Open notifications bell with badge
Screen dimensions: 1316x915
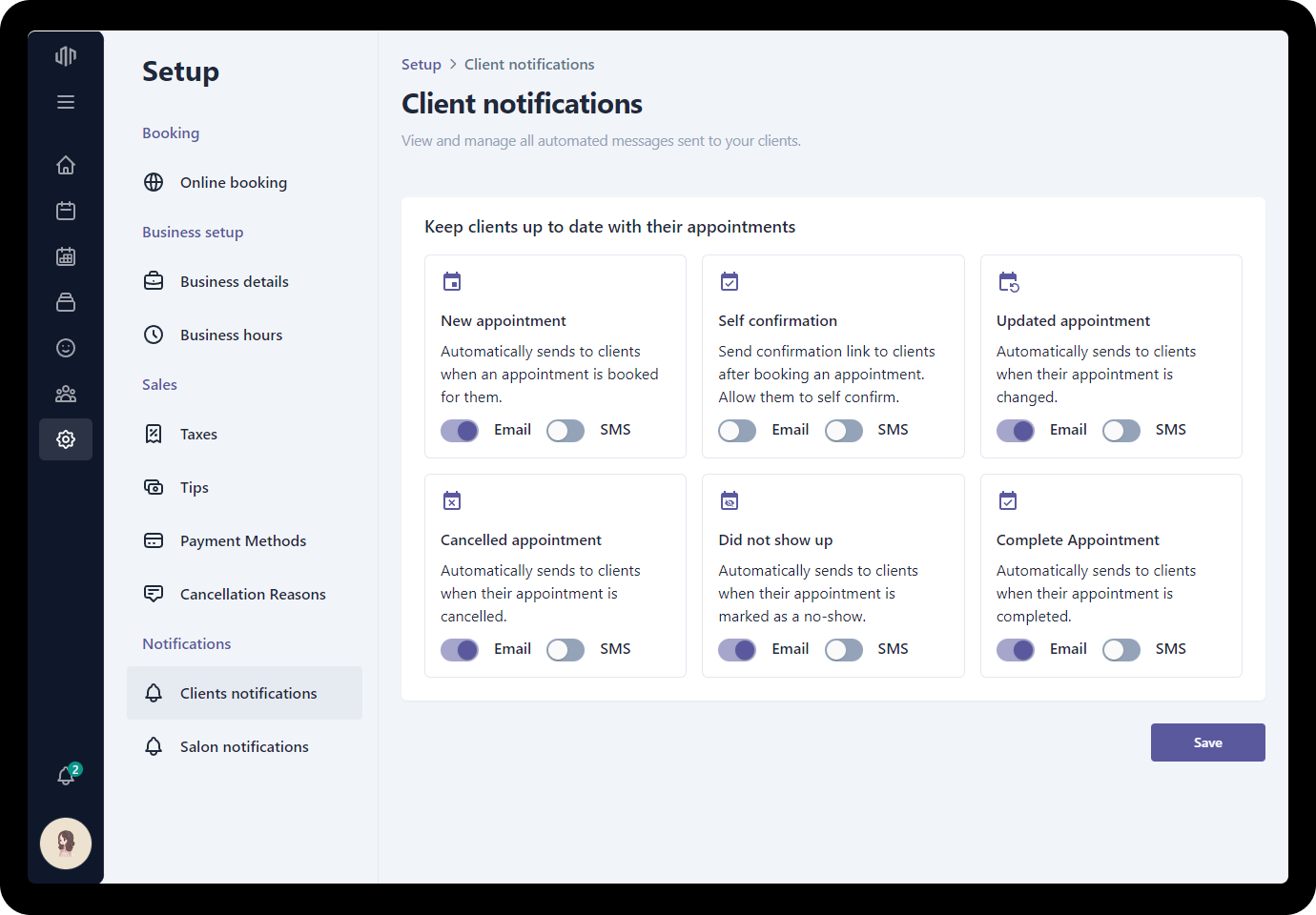pos(66,776)
